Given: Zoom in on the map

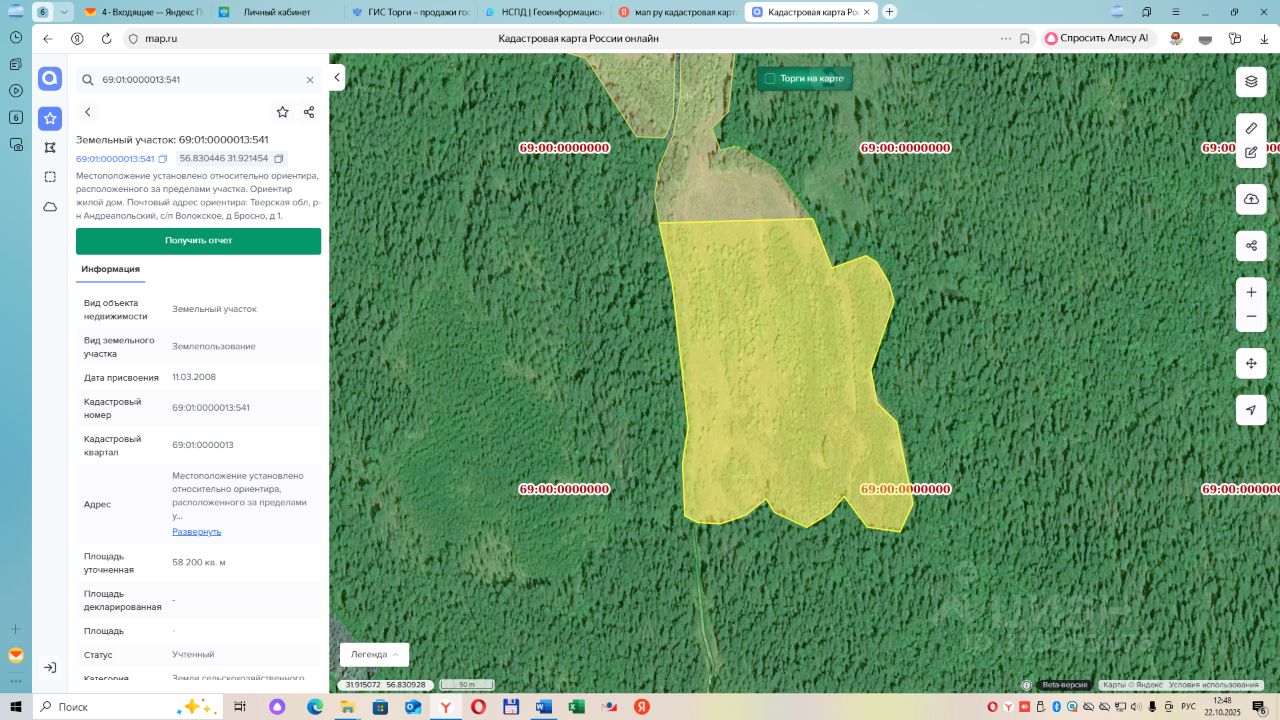Looking at the screenshot, I should coord(1251,292).
